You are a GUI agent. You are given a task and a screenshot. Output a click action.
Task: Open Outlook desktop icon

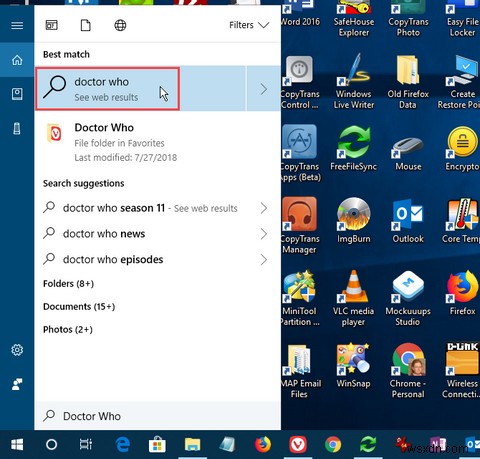(x=408, y=221)
